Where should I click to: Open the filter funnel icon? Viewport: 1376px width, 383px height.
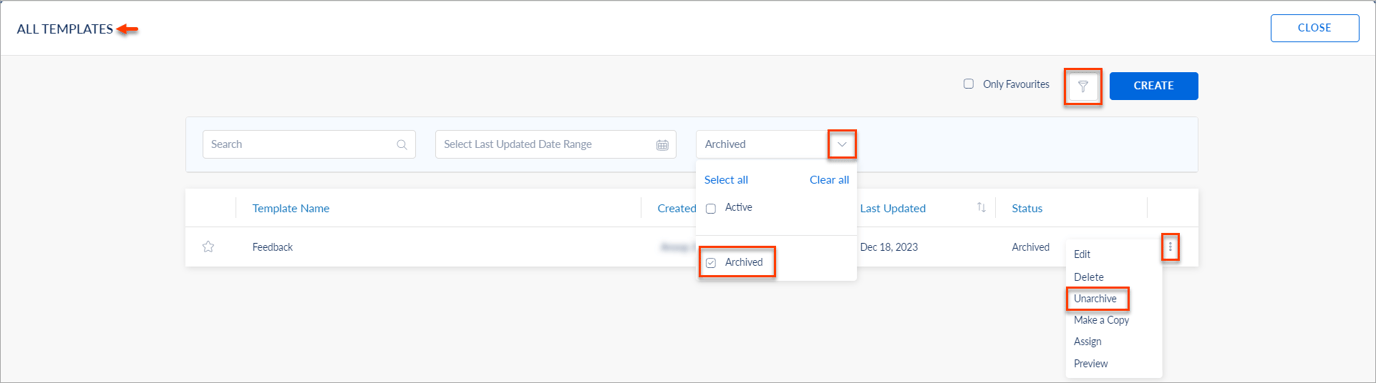[1083, 86]
